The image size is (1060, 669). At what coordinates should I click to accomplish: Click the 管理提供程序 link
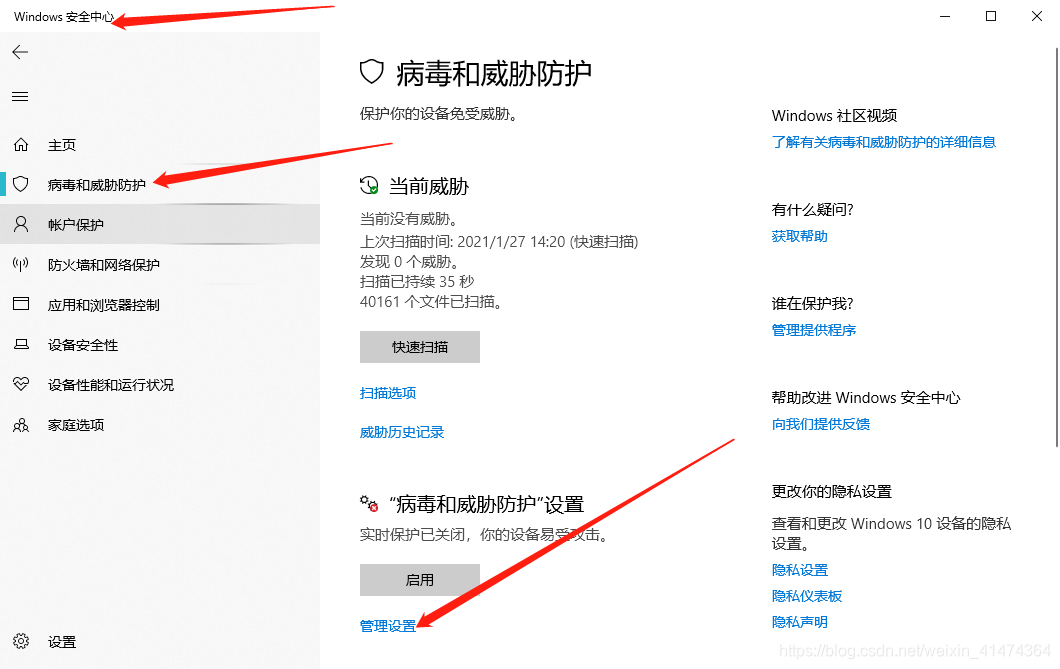pyautogui.click(x=814, y=330)
